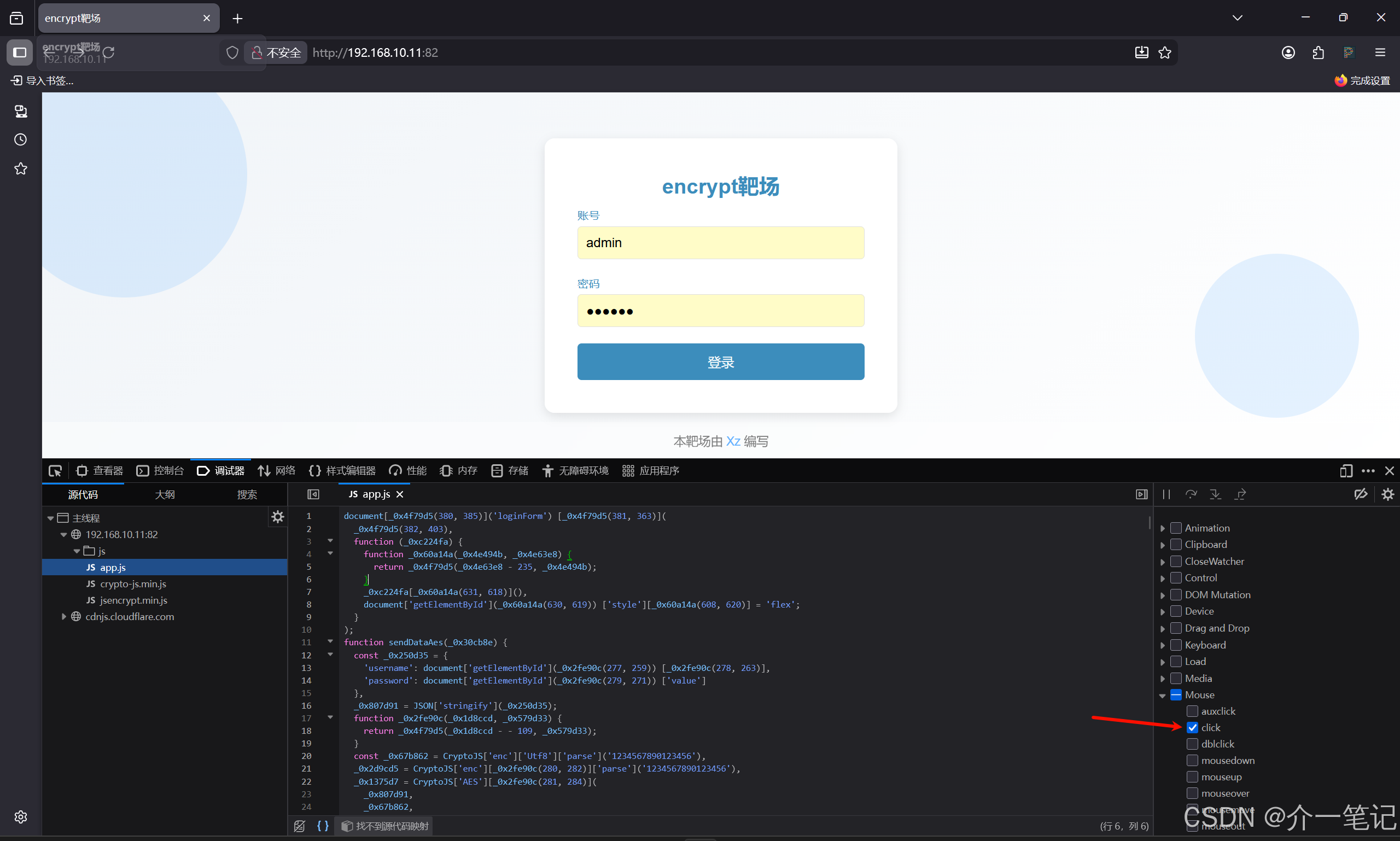
Task: Click the 密码 password input field
Action: 720,311
